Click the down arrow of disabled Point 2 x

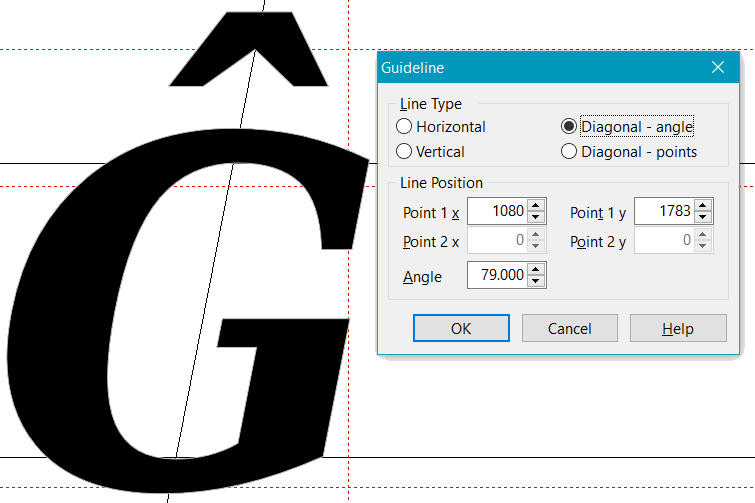536,246
